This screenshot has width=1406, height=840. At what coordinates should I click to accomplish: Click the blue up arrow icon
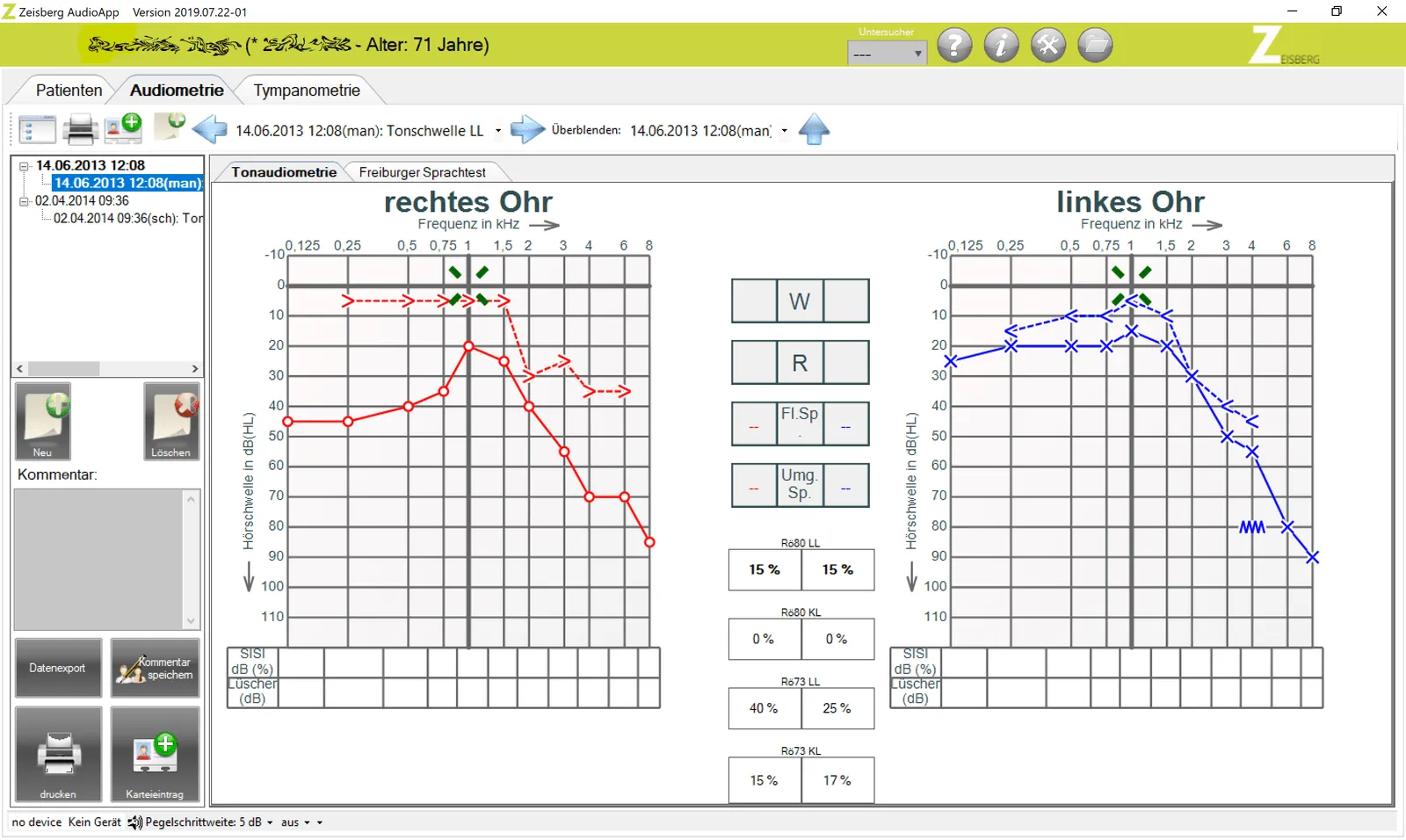click(814, 129)
